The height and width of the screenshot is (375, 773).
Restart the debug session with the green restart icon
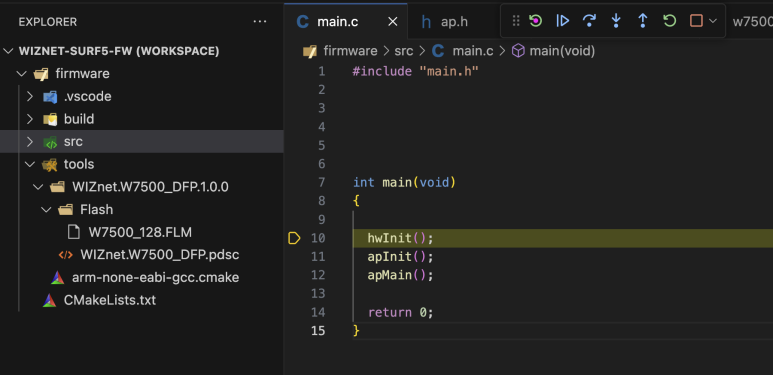pyautogui.click(x=535, y=21)
